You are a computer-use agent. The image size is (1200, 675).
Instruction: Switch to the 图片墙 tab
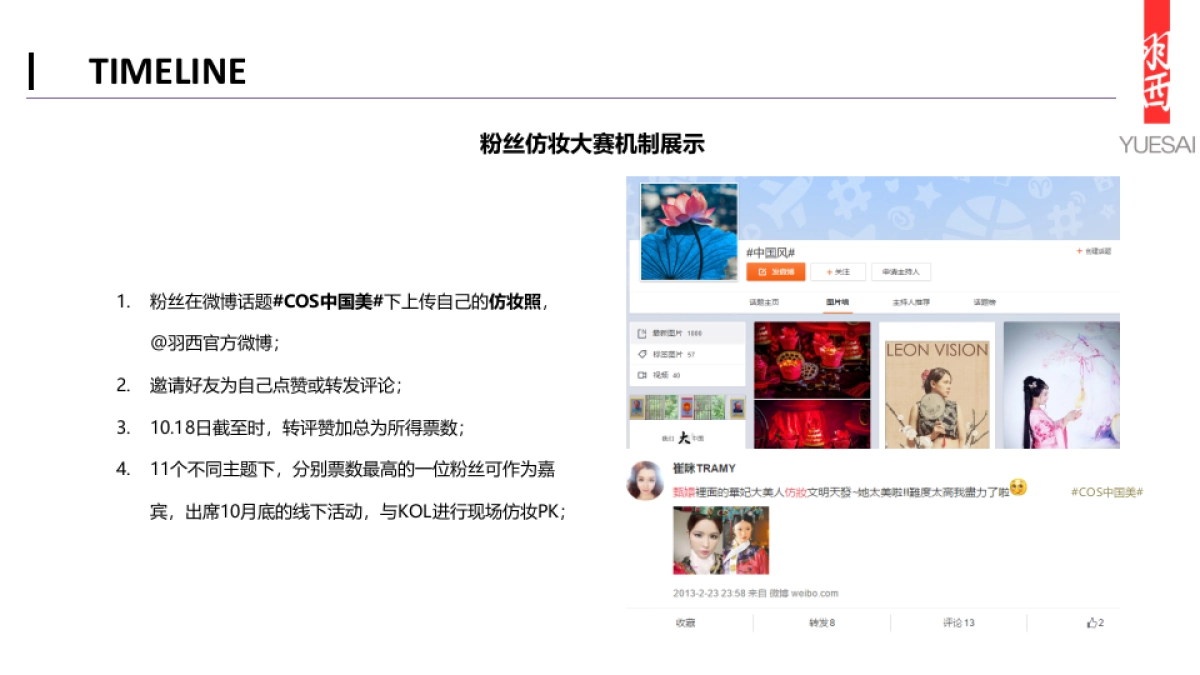pyautogui.click(x=836, y=302)
